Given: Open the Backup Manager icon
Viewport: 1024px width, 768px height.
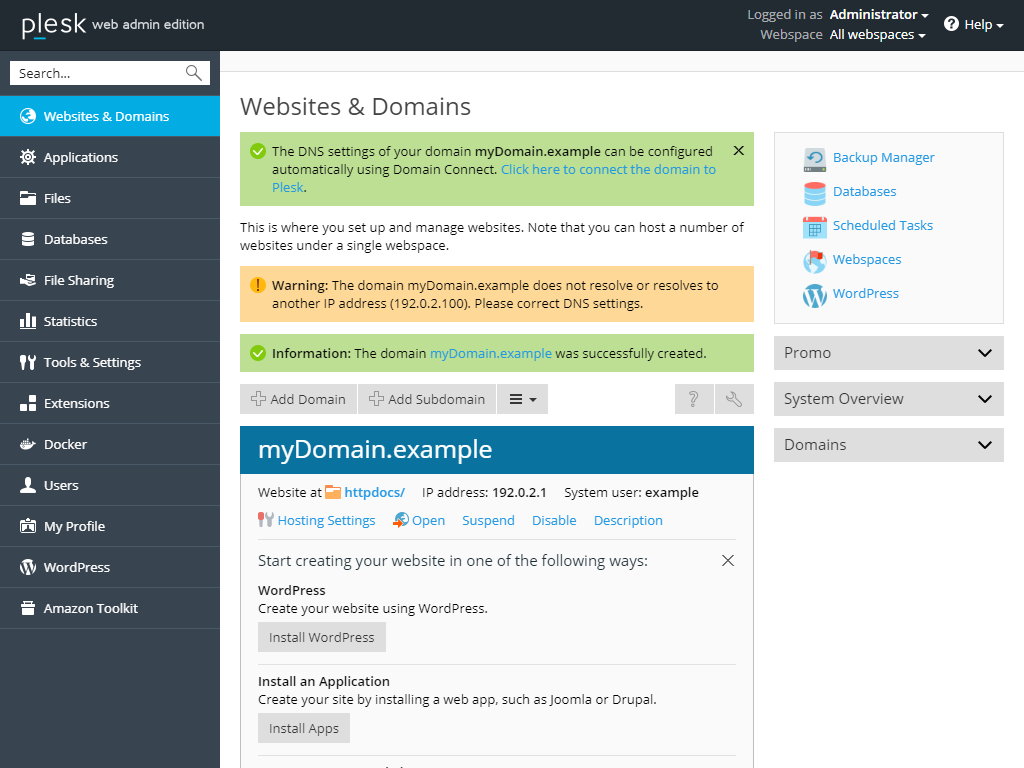Looking at the screenshot, I should (814, 158).
